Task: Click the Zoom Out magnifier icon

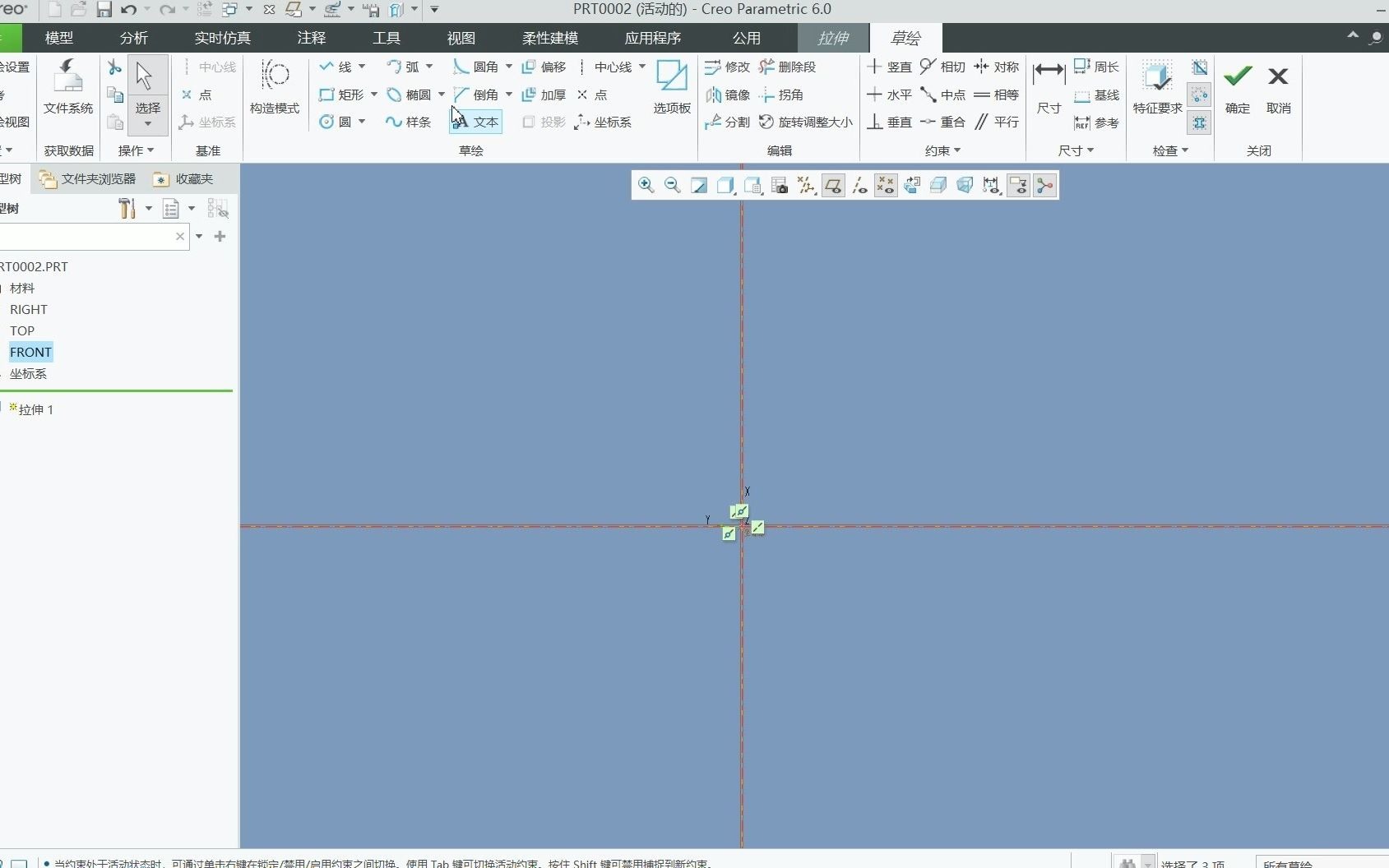Action: pos(673,186)
